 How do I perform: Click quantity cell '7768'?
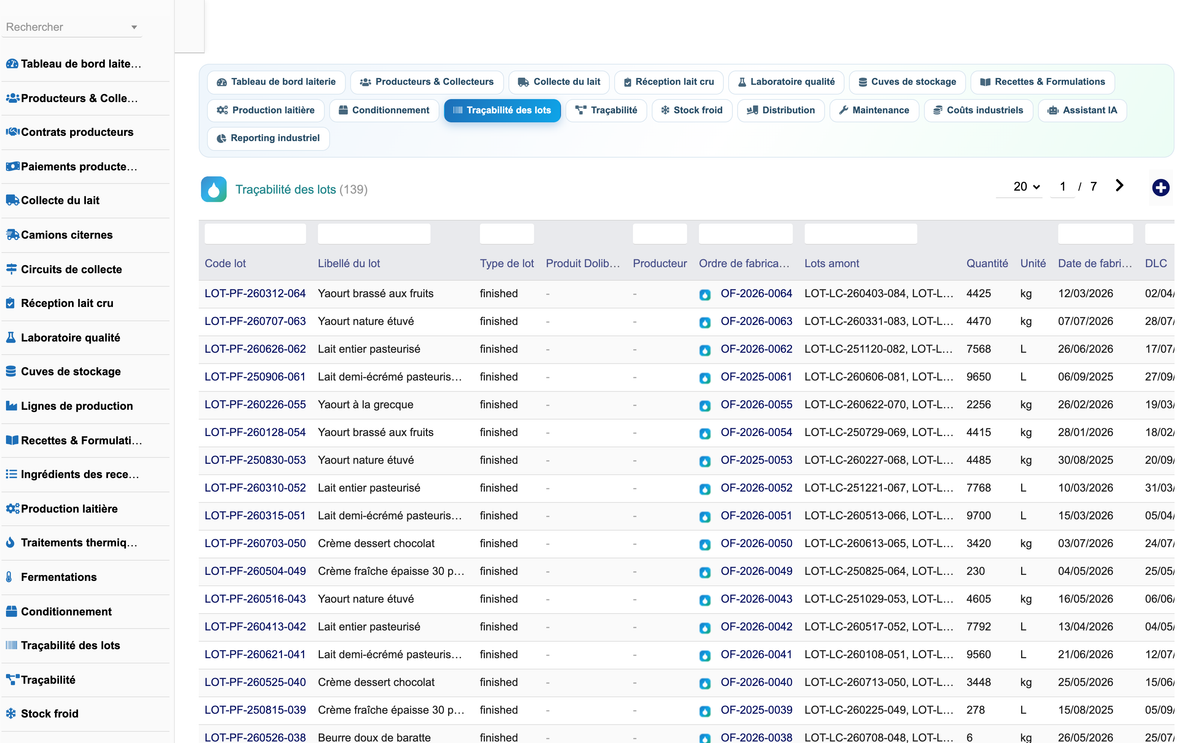979,488
